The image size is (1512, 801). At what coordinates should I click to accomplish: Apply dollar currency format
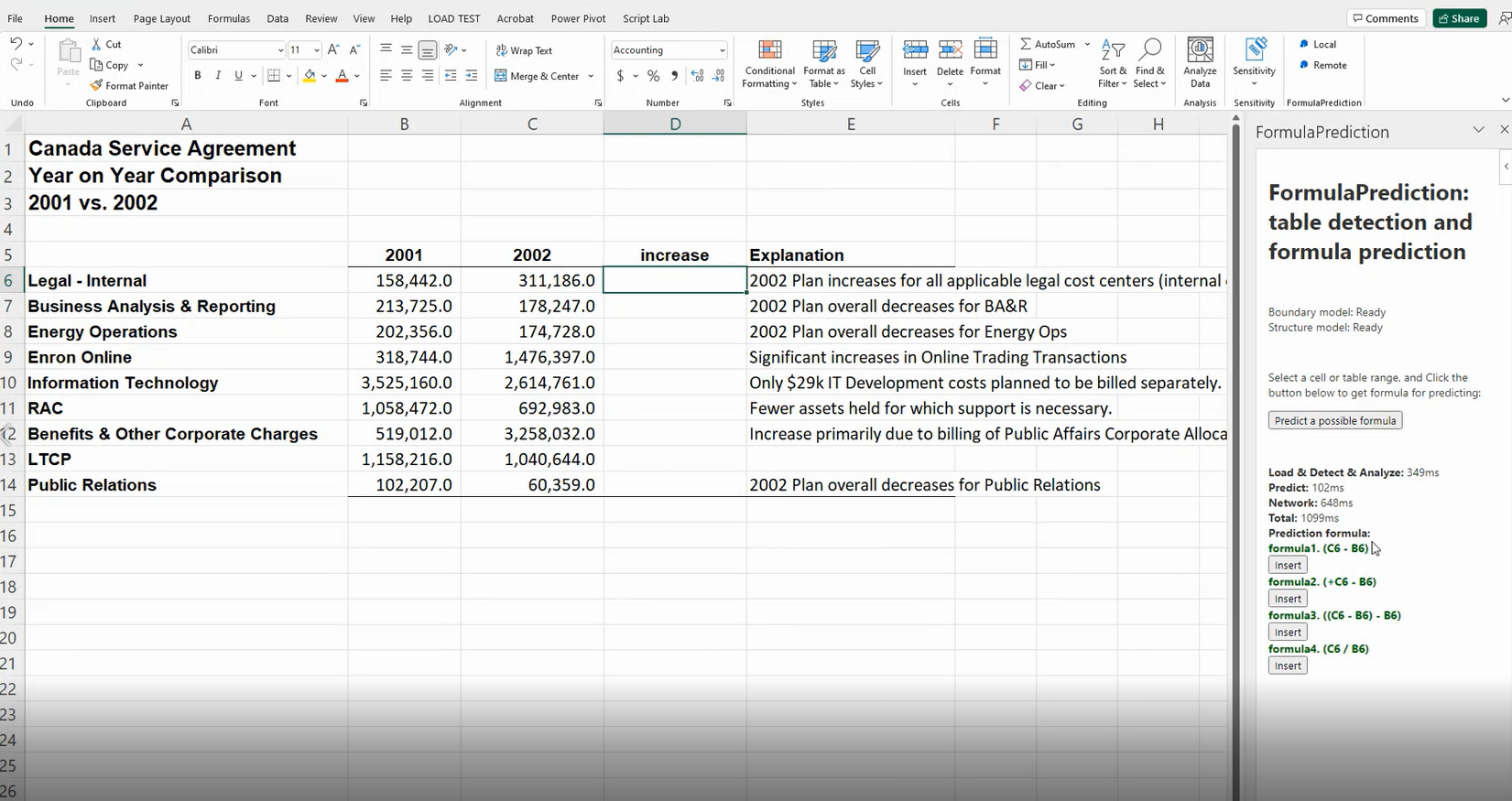click(x=620, y=76)
